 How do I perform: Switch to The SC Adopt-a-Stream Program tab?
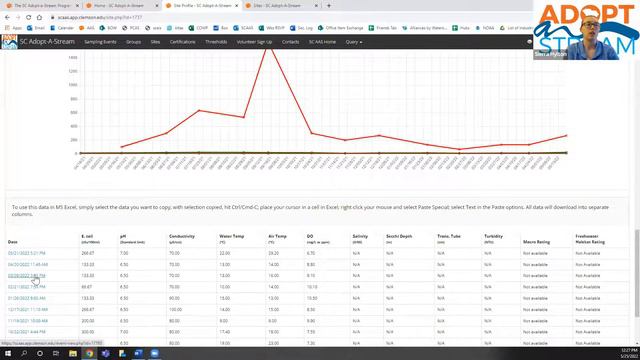(x=41, y=6)
